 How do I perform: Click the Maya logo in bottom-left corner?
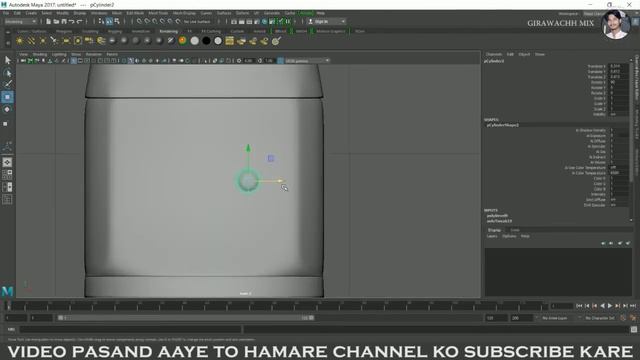point(7,291)
